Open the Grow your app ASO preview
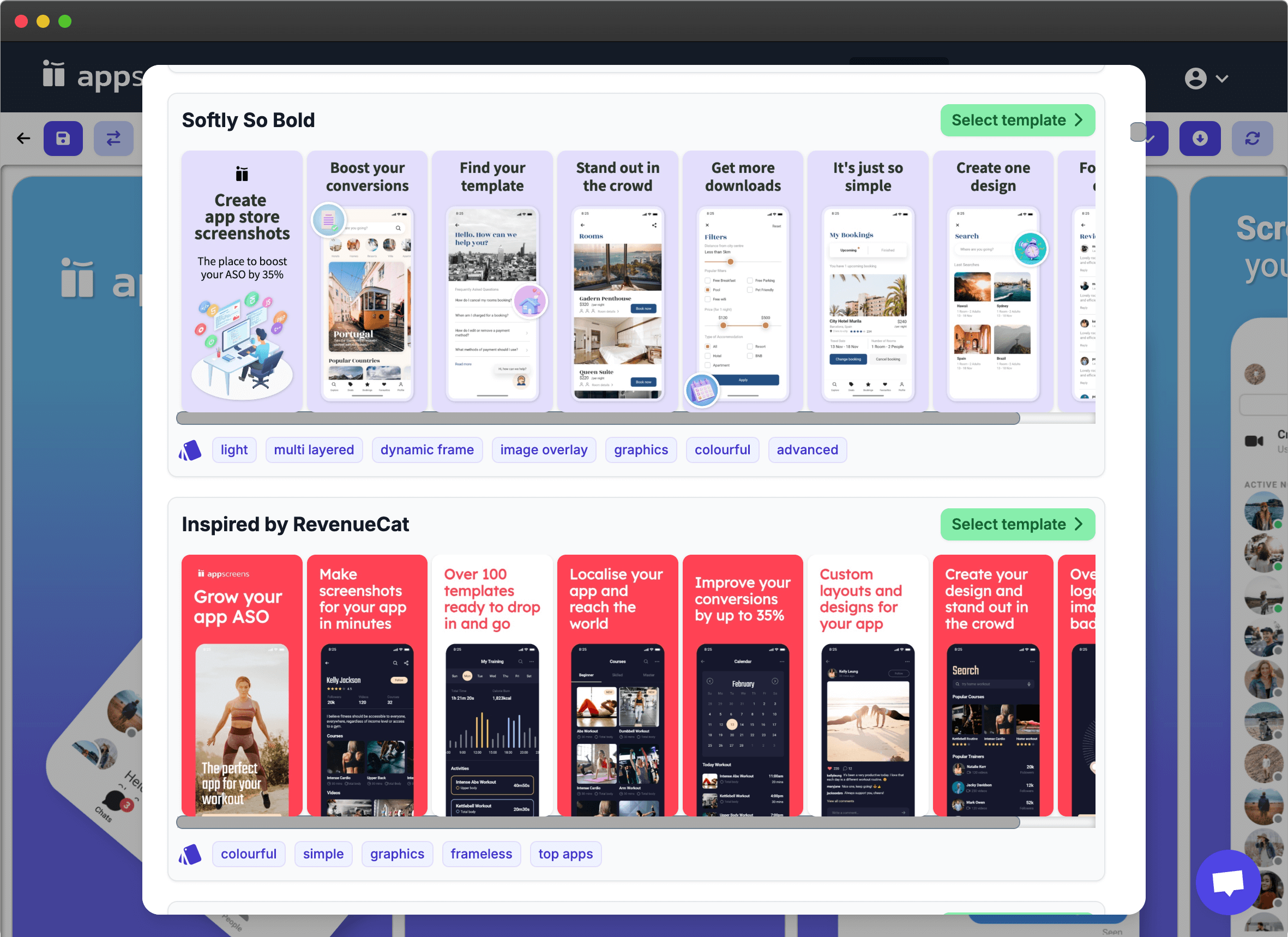Viewport: 1288px width, 937px height. (242, 685)
